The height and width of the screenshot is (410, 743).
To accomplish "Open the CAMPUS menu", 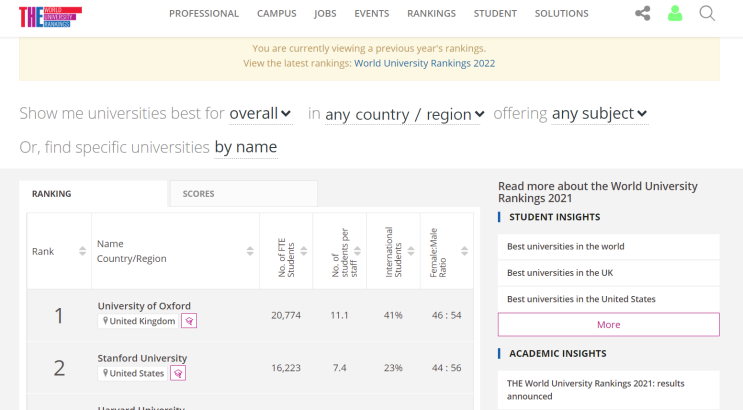I will [x=277, y=14].
